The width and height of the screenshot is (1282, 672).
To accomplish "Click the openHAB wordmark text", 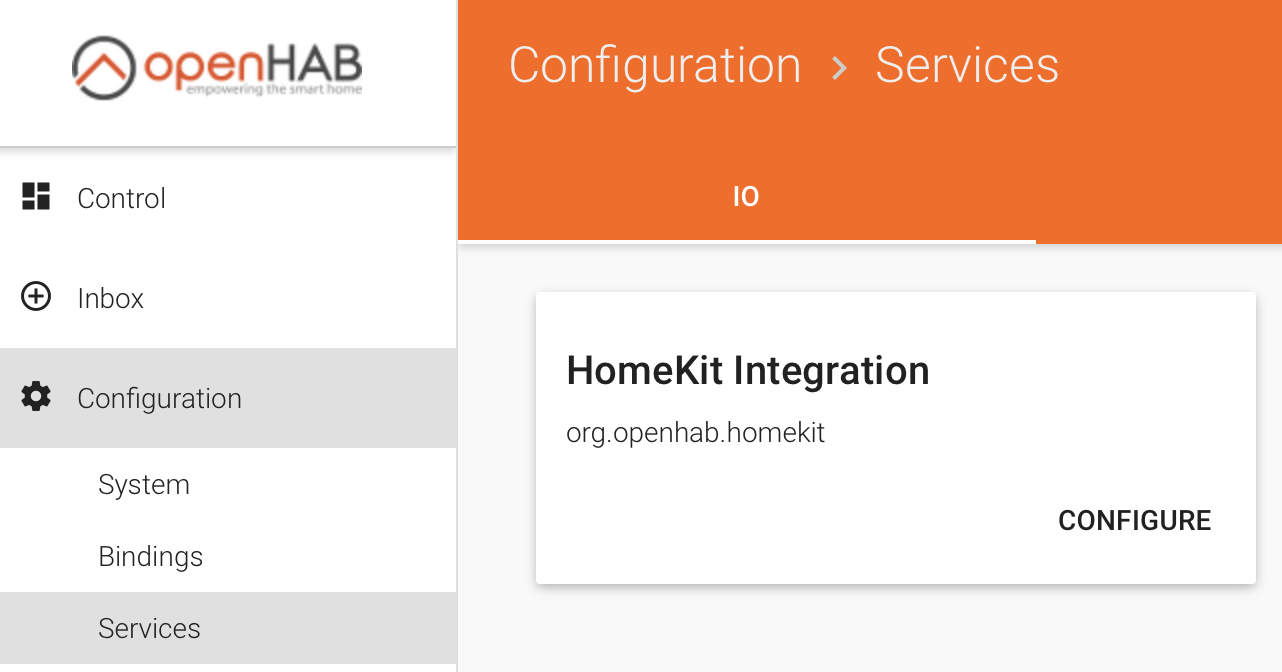I will coord(253,62).
